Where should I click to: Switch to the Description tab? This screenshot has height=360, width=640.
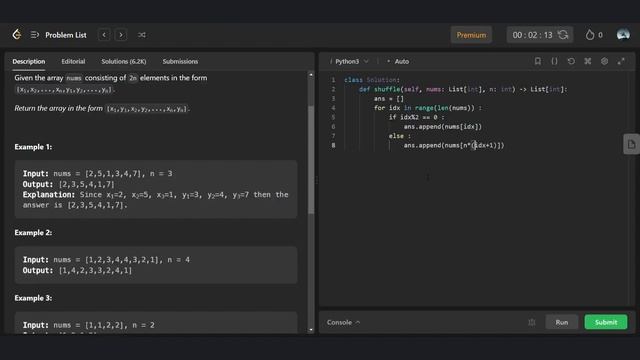pos(29,61)
